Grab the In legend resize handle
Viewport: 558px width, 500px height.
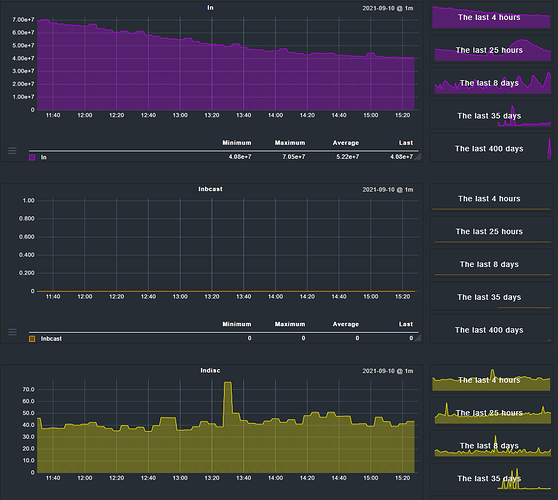click(x=418, y=157)
